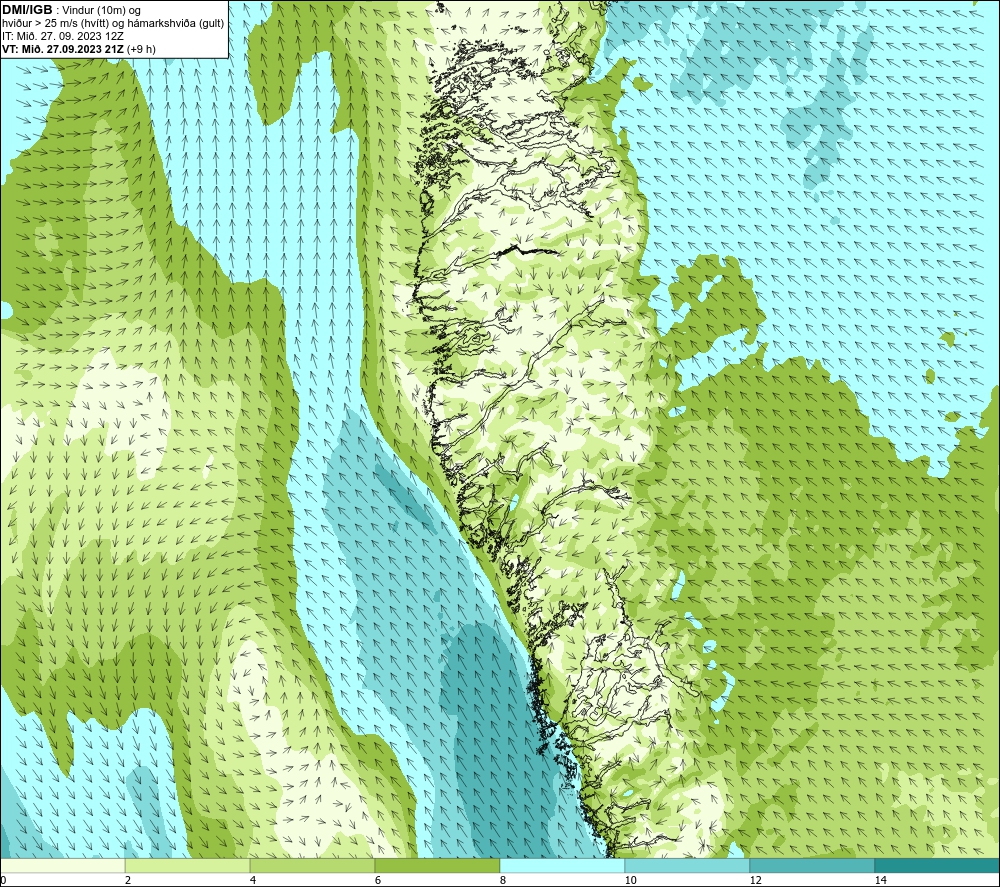The image size is (1000, 887).
Task: Click the '12' scale label
Action: click(x=756, y=881)
